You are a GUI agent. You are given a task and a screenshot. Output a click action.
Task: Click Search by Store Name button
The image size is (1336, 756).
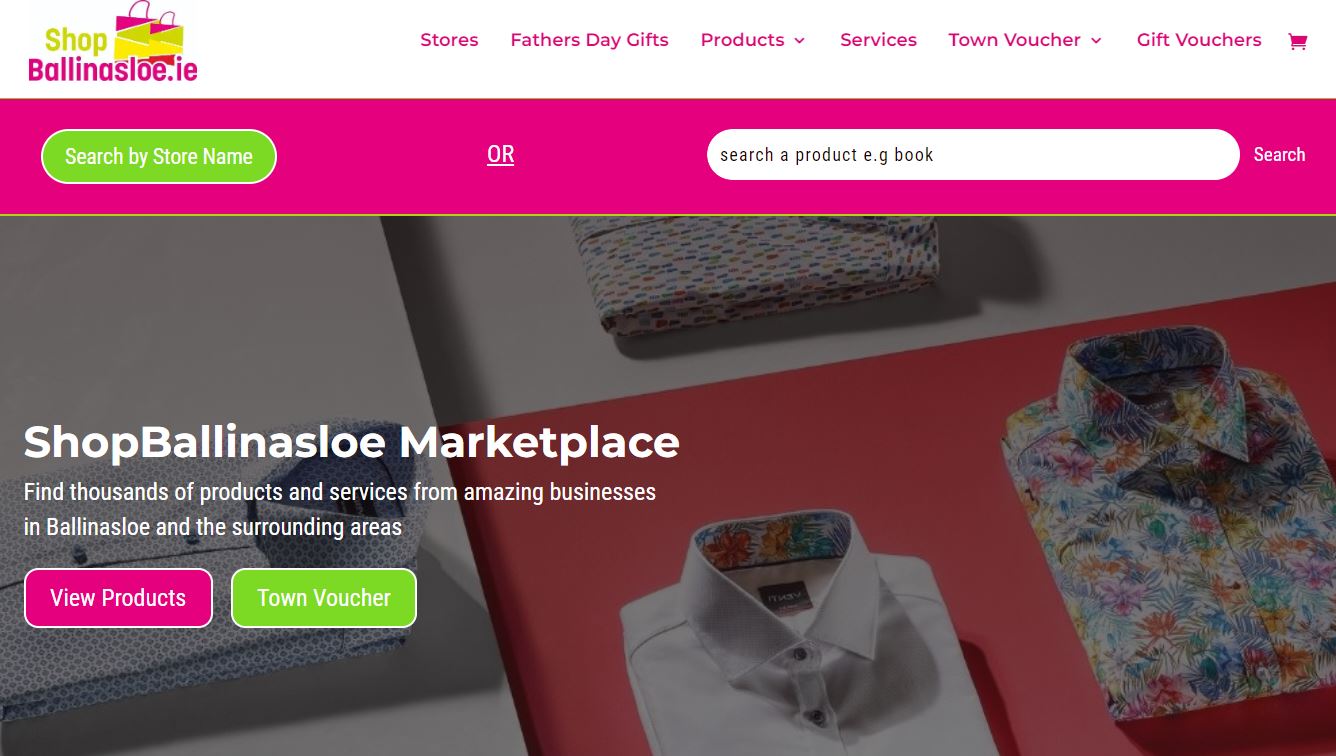(159, 156)
